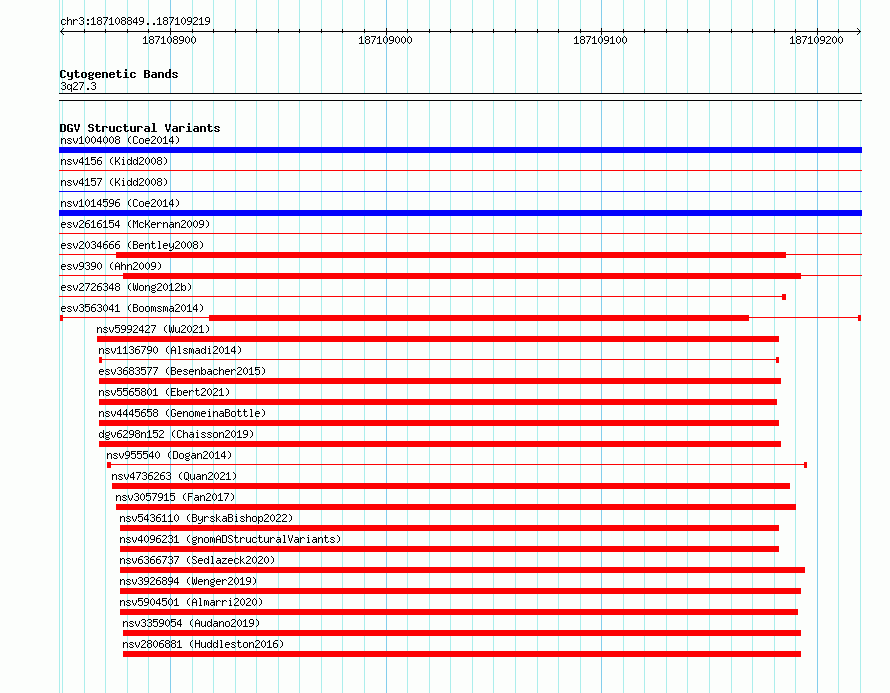This screenshot has width=890, height=693.
Task: Select nsv6366737 (Sedlazeck2020) label
Action: [x=197, y=560]
